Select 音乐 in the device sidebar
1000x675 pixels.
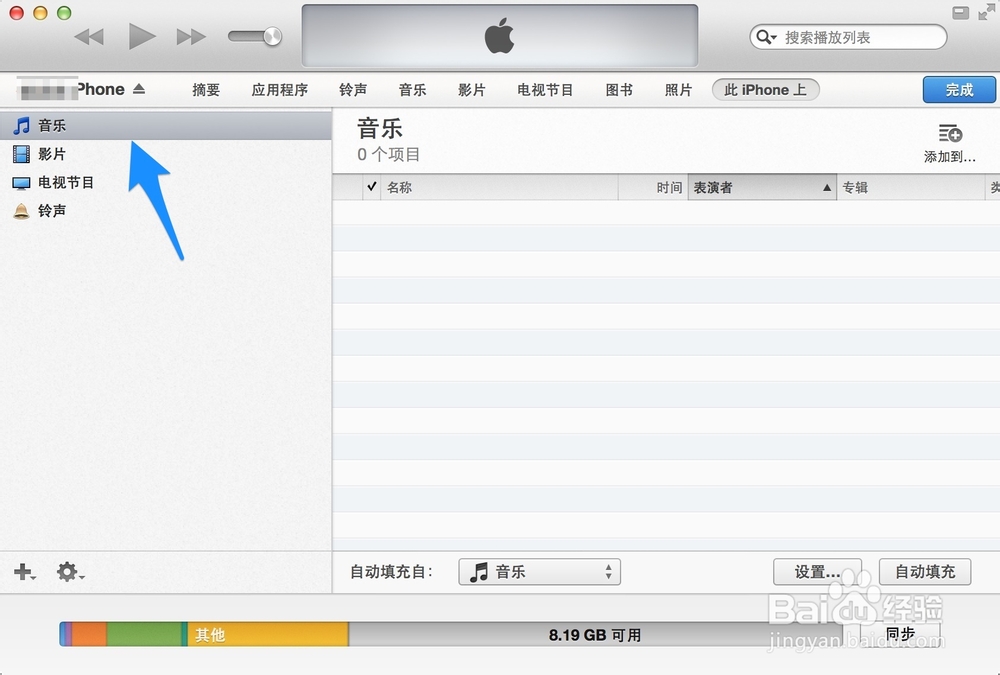[52, 125]
